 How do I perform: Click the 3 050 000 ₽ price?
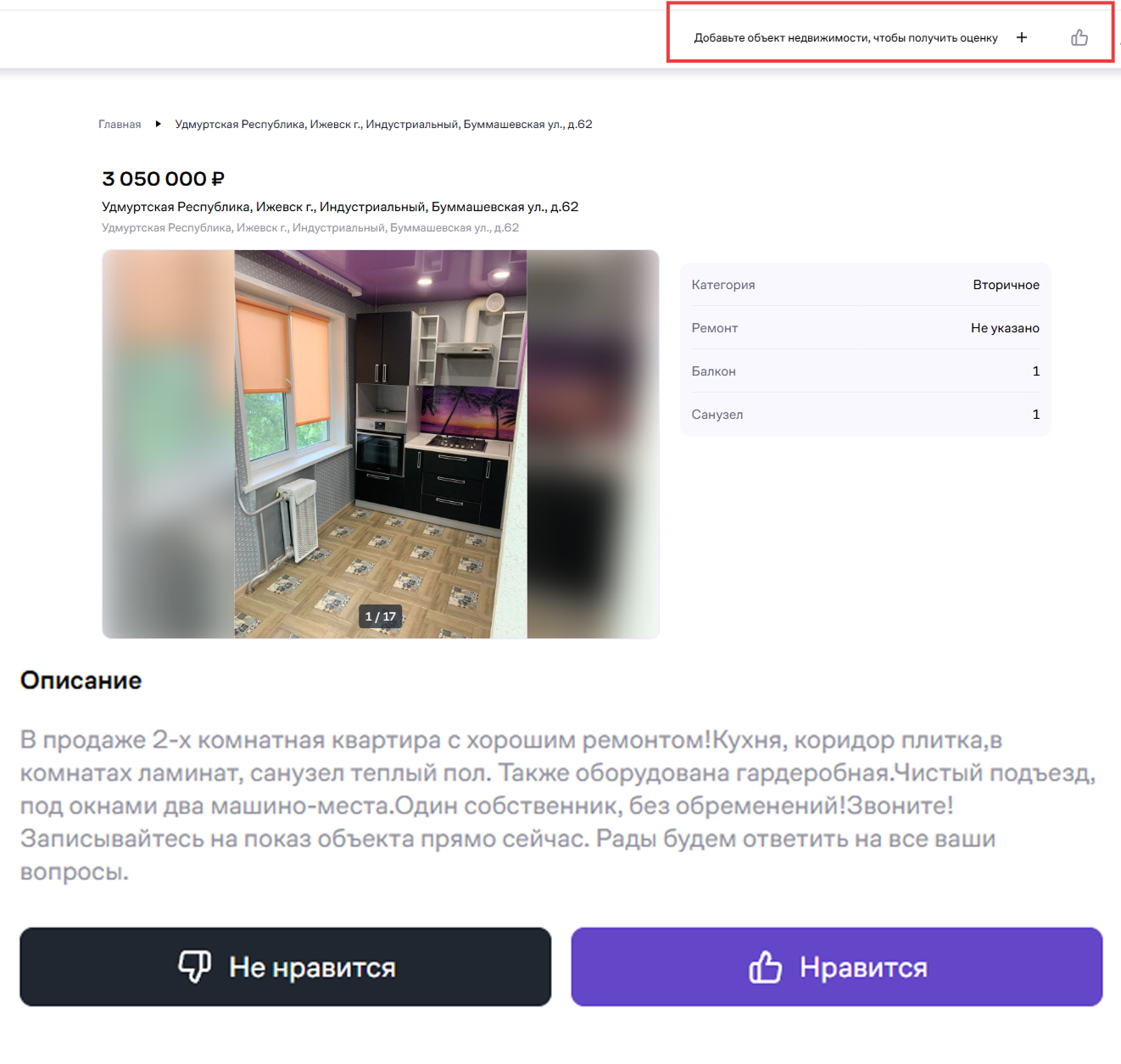(x=163, y=179)
